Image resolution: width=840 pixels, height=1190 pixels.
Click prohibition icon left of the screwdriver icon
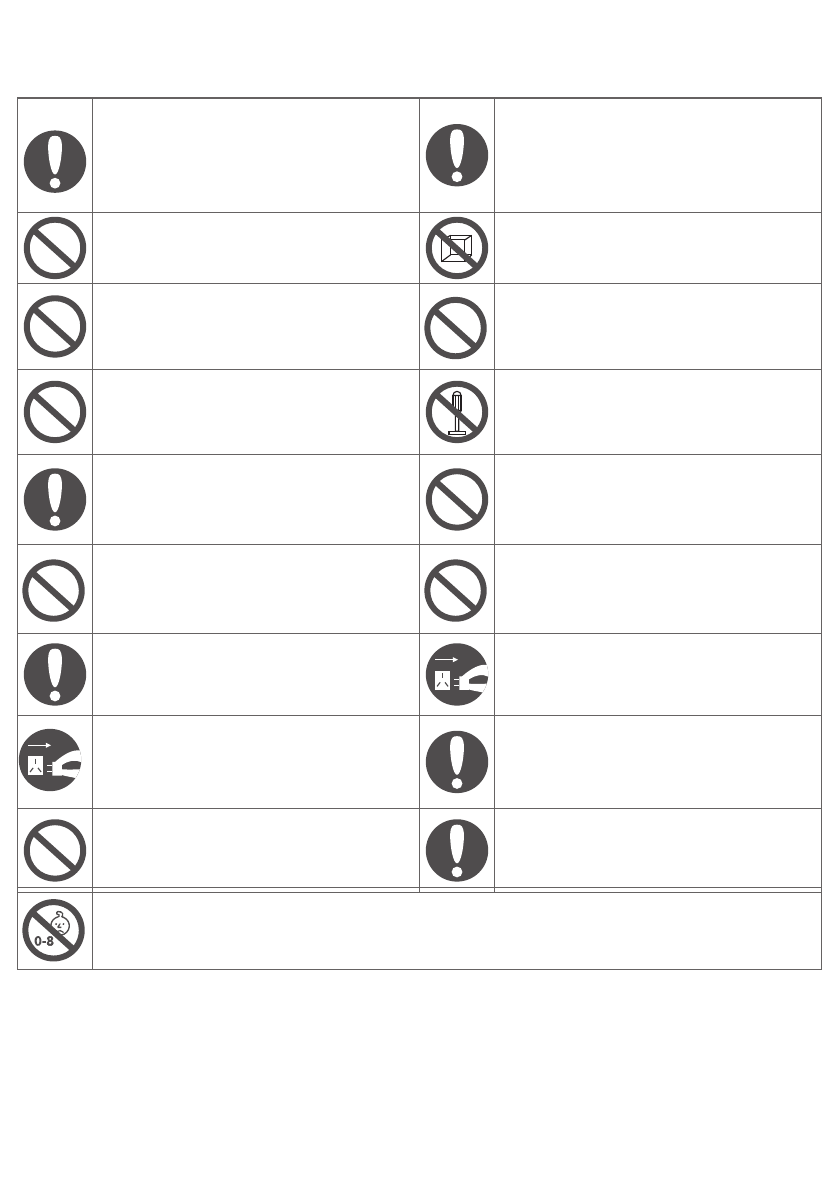click(x=55, y=412)
